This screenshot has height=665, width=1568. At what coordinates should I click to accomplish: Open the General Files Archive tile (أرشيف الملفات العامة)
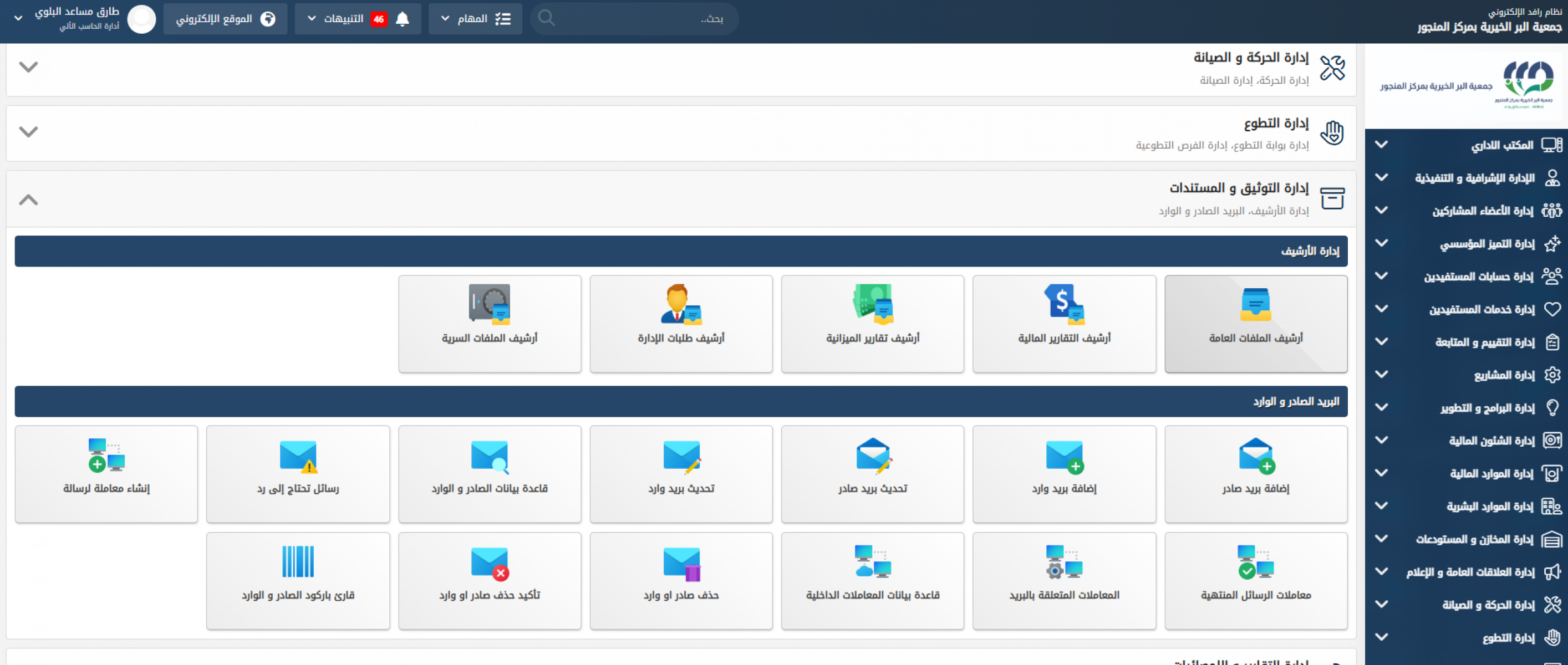pos(1255,323)
